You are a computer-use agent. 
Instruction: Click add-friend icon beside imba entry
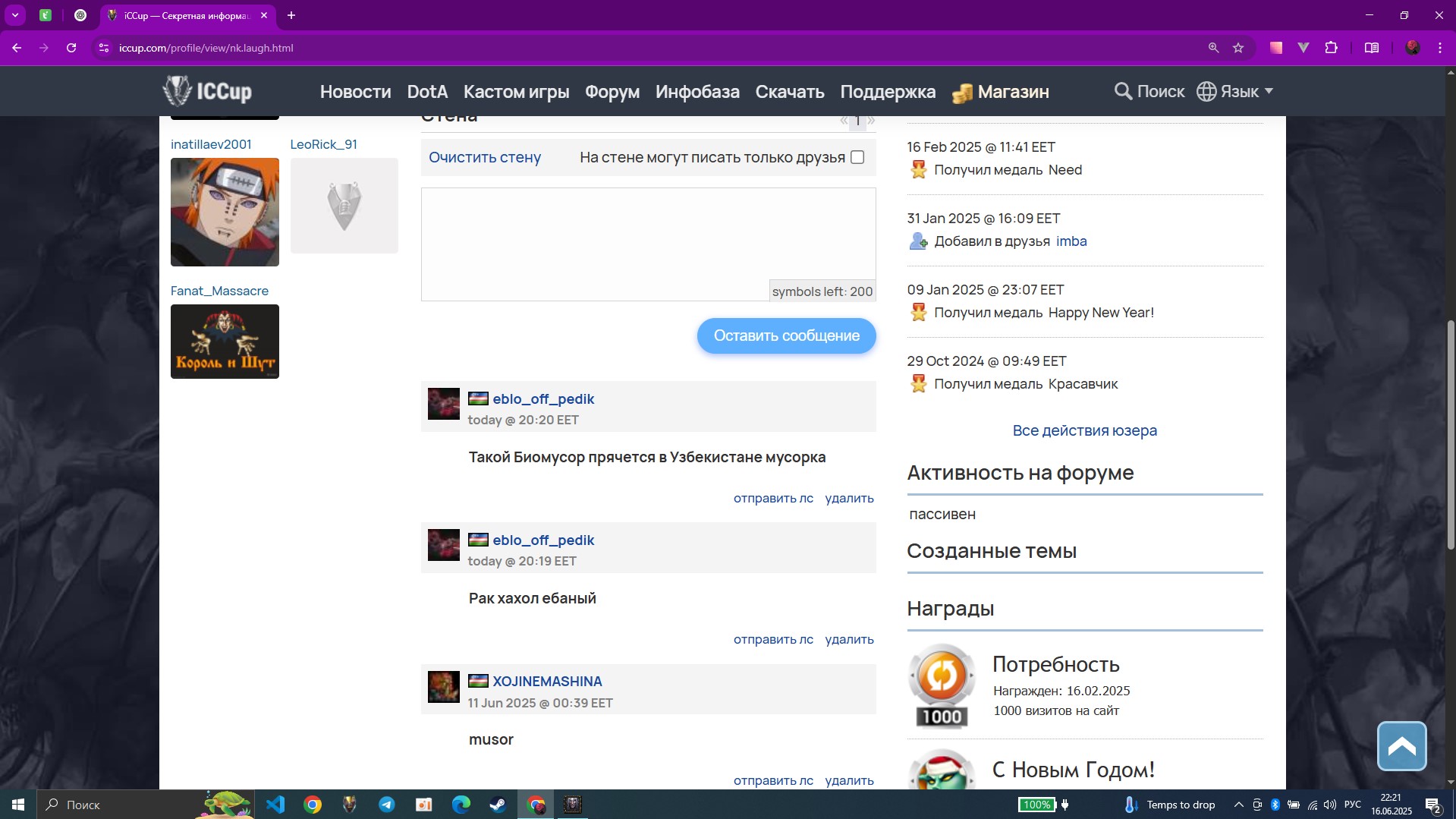919,241
